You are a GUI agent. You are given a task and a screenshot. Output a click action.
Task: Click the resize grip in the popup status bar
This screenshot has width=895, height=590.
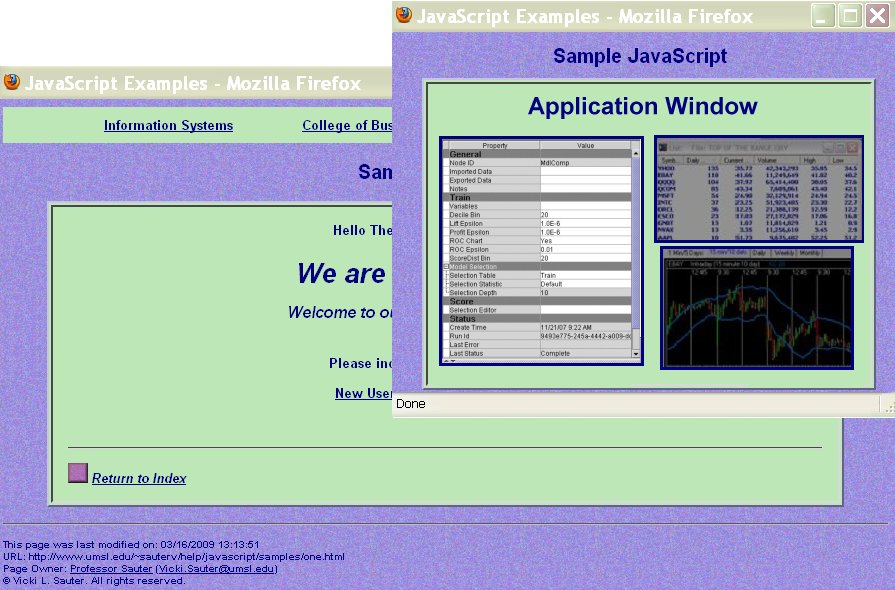tap(887, 406)
